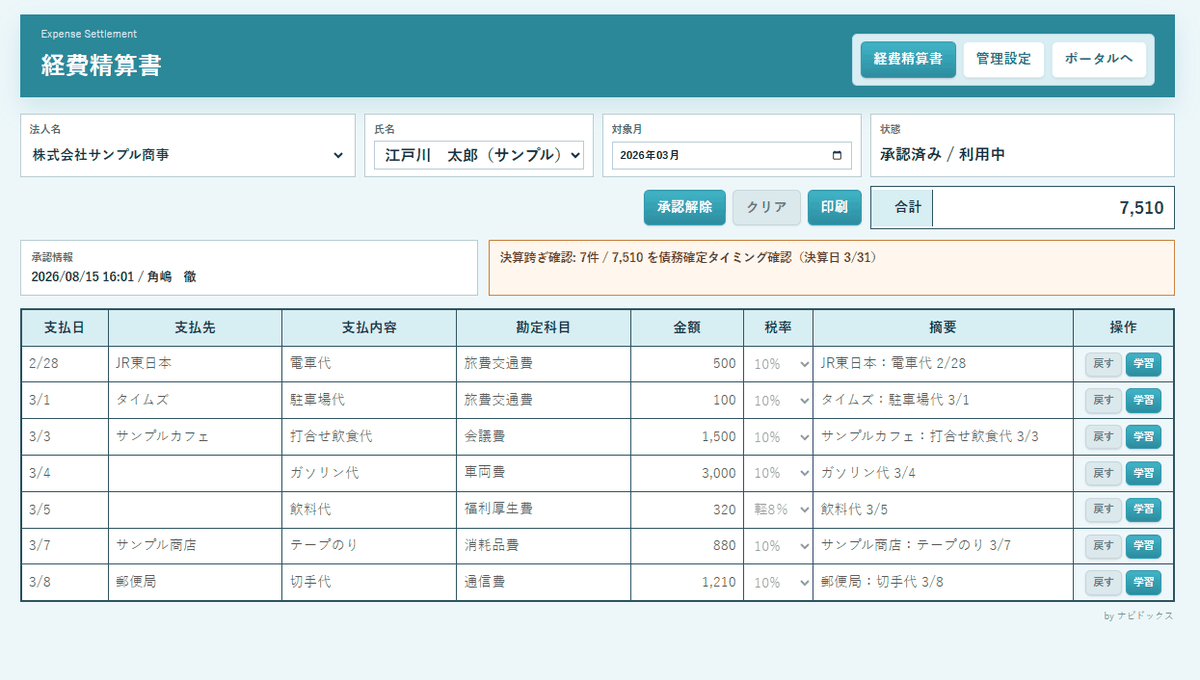Click 学習 in the サンプルカフェ row
Viewport: 1200px width, 680px height.
click(1144, 437)
